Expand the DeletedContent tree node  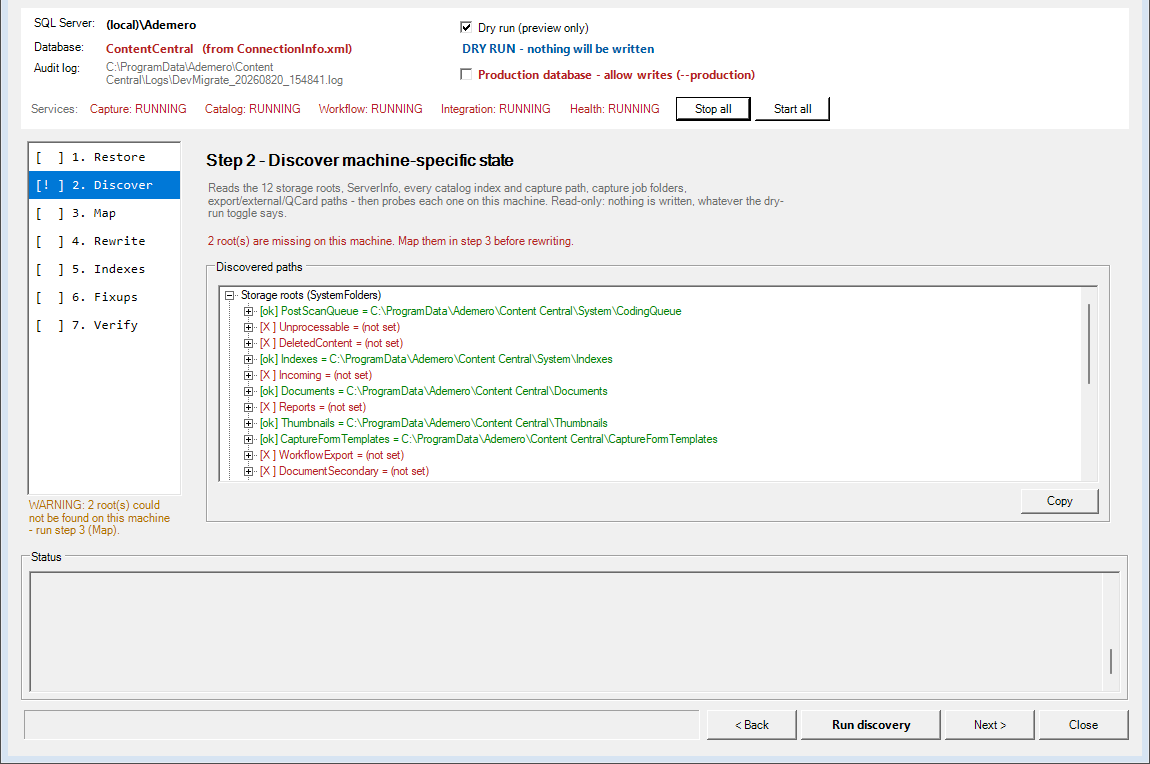pyautogui.click(x=249, y=343)
